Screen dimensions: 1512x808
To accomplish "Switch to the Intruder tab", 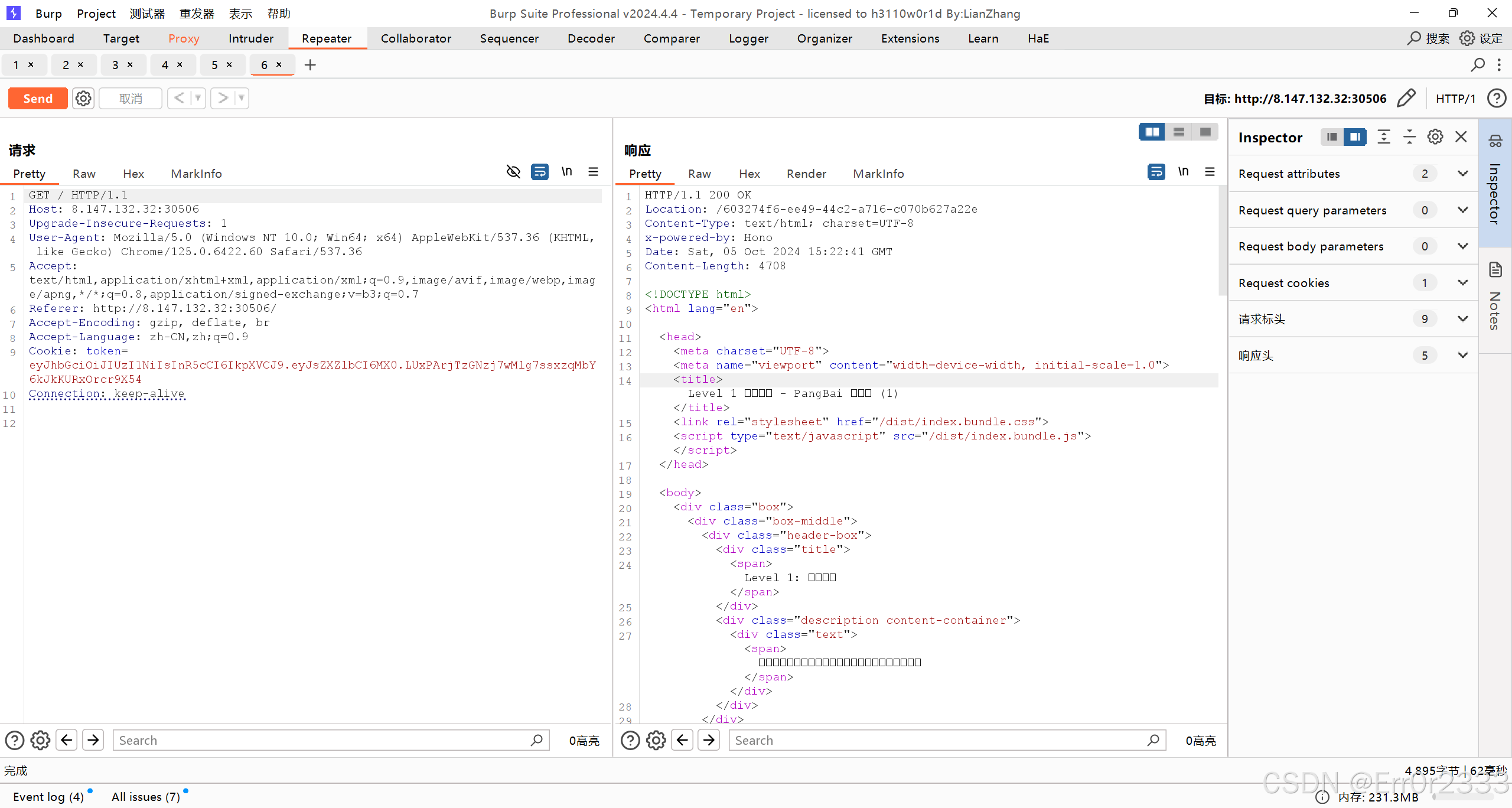I will coord(250,38).
